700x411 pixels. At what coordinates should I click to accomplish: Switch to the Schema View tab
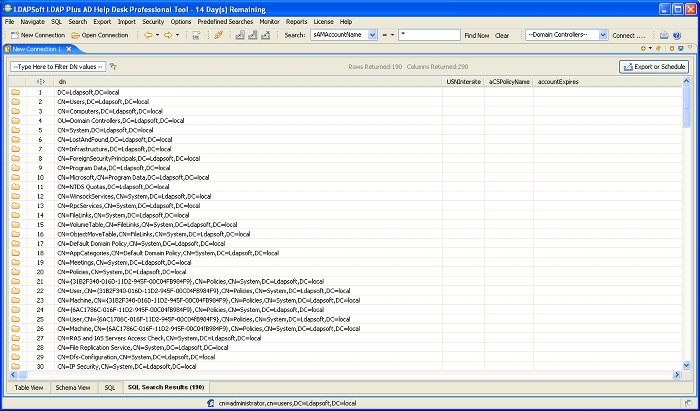72,386
